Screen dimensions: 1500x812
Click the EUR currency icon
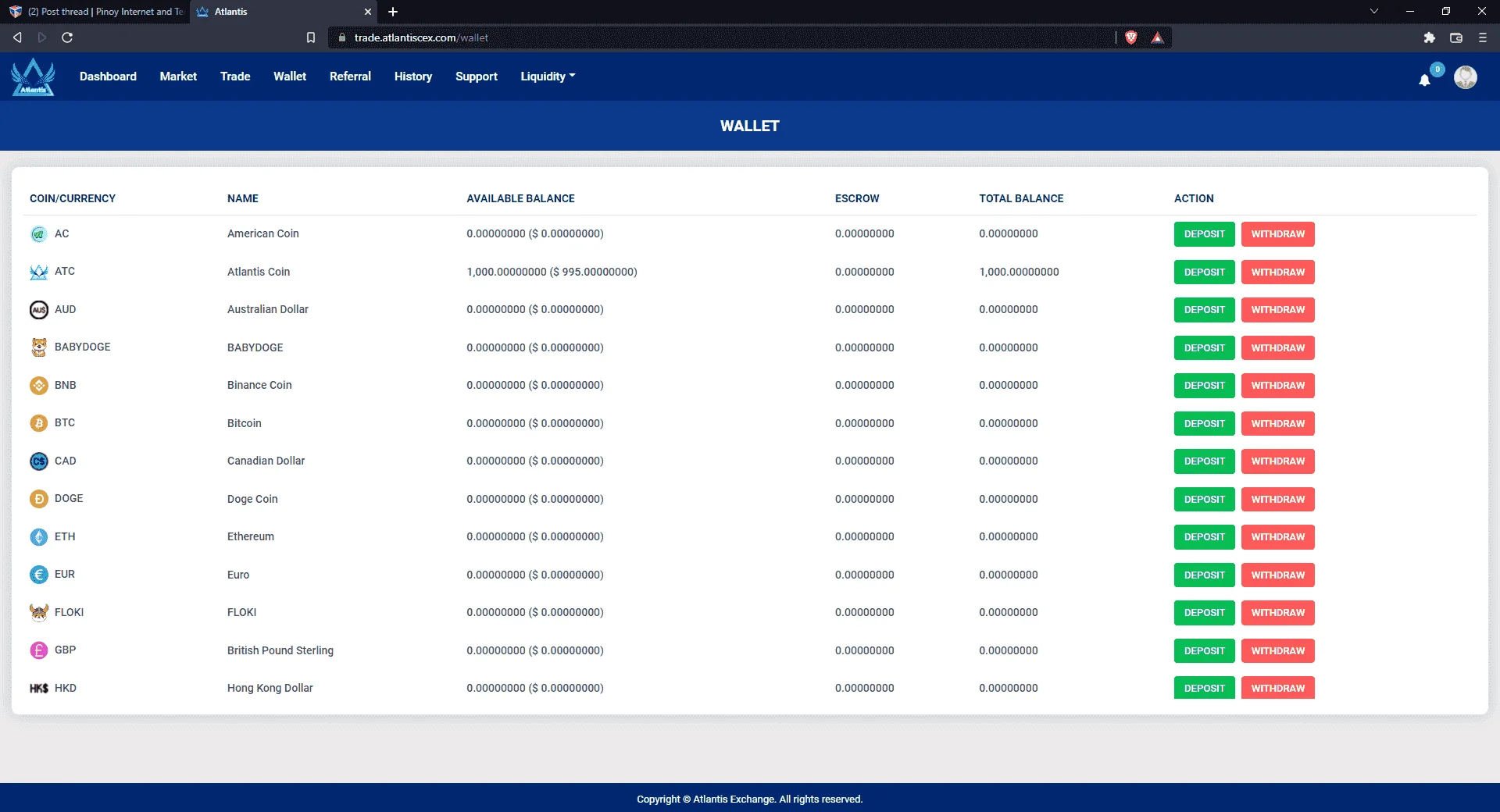pos(38,575)
